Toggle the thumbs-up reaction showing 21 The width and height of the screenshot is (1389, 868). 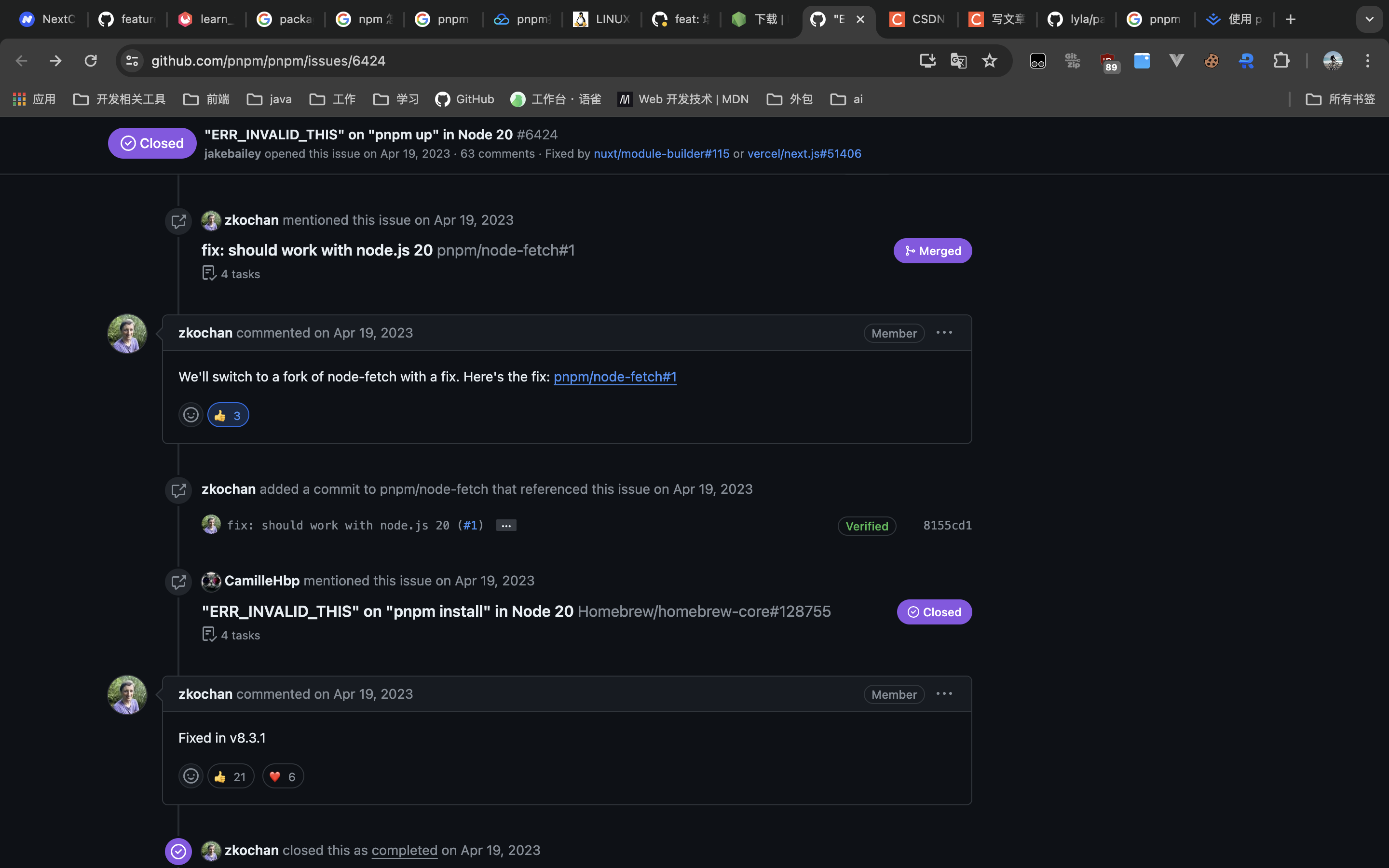tap(230, 775)
